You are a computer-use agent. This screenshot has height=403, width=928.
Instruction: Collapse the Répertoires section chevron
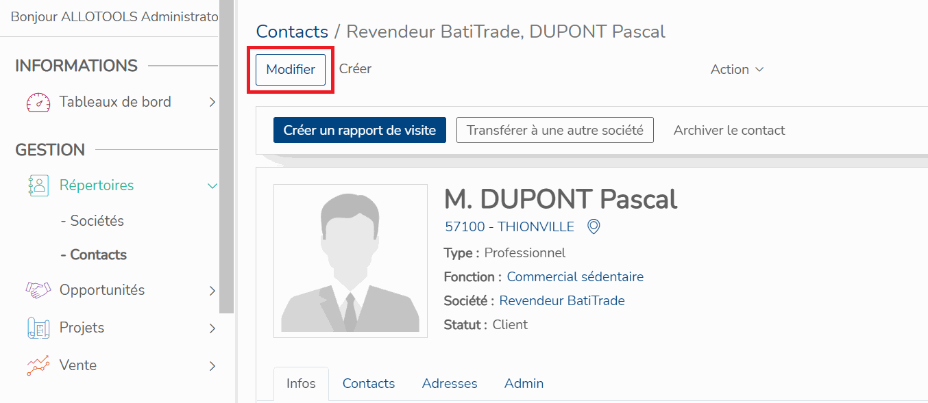click(x=212, y=186)
